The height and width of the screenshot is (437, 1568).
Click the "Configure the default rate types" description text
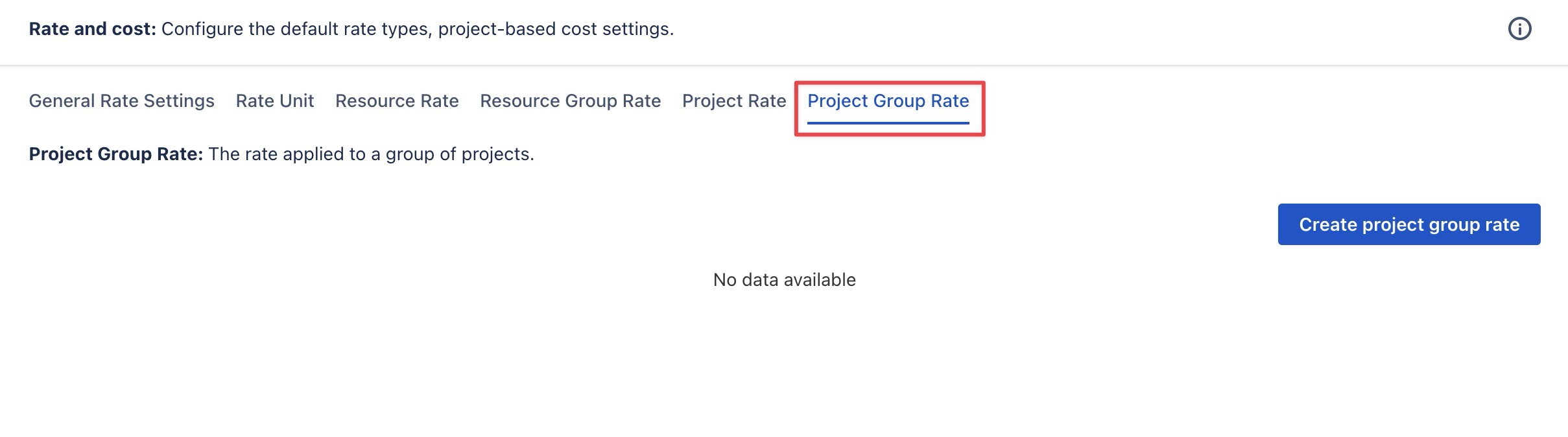[417, 29]
